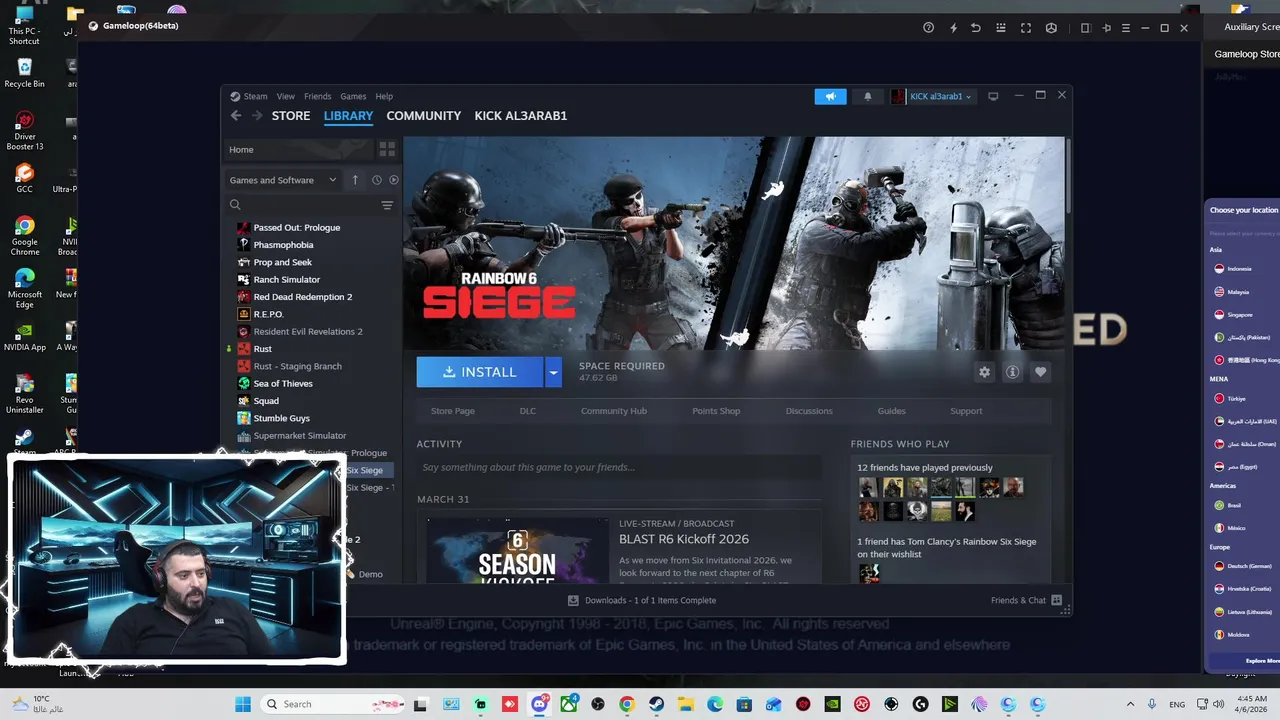Select Stumble Guys in library list

pyautogui.click(x=281, y=418)
